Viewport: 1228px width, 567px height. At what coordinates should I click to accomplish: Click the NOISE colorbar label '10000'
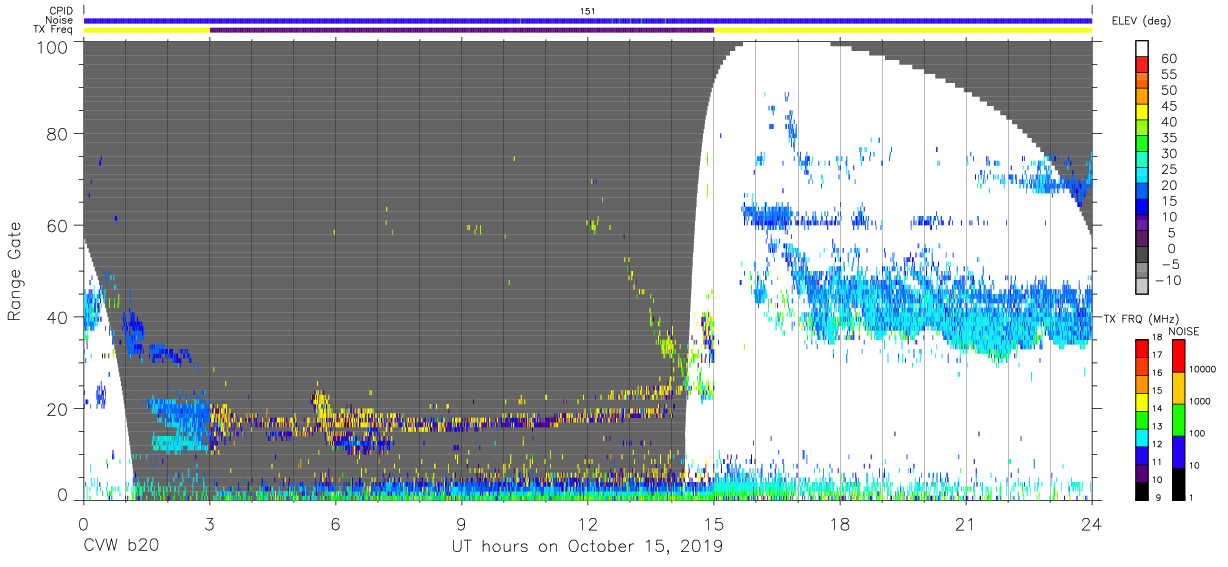coord(1205,371)
